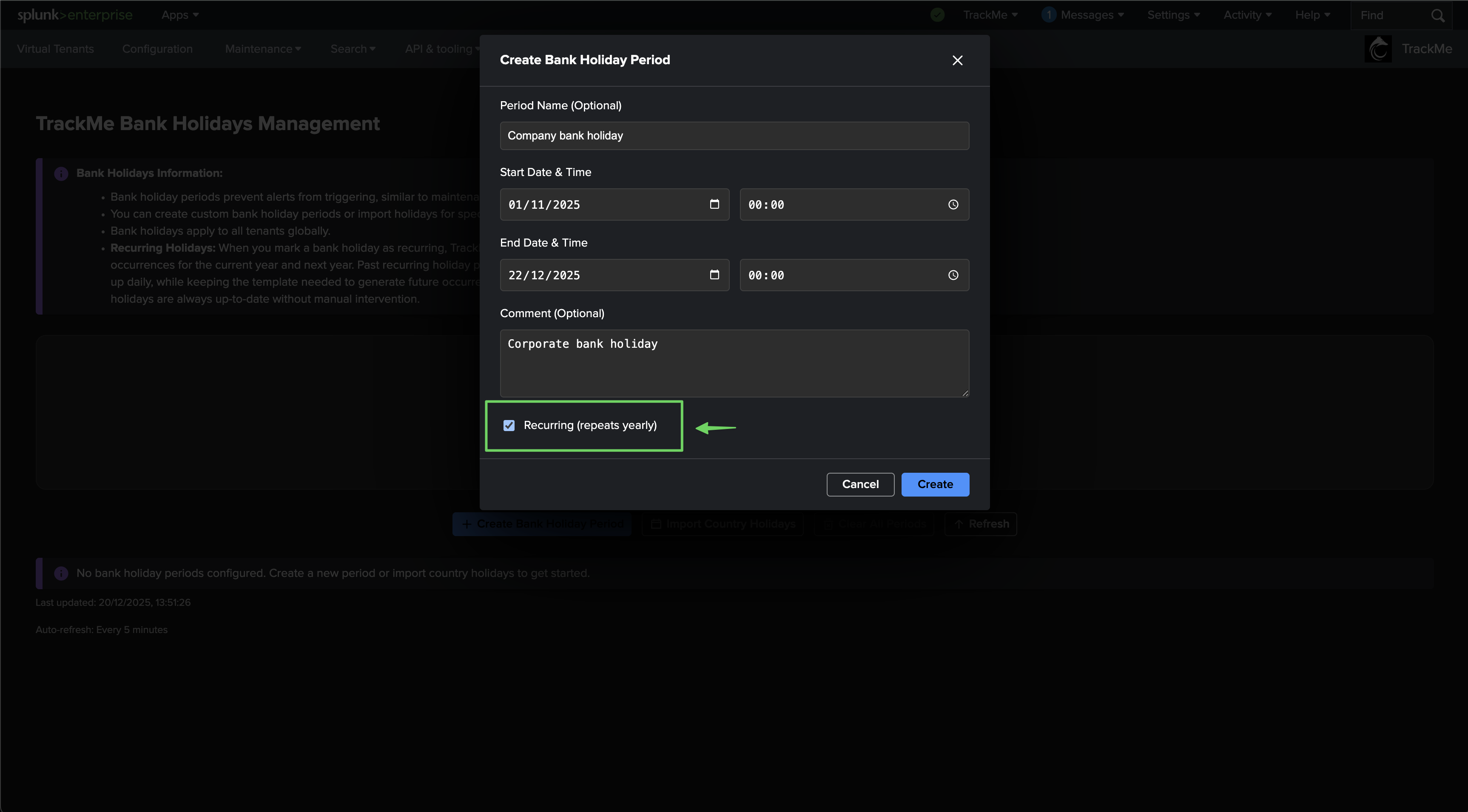The image size is (1468, 812).
Task: Click the start time clock icon
Action: [953, 204]
